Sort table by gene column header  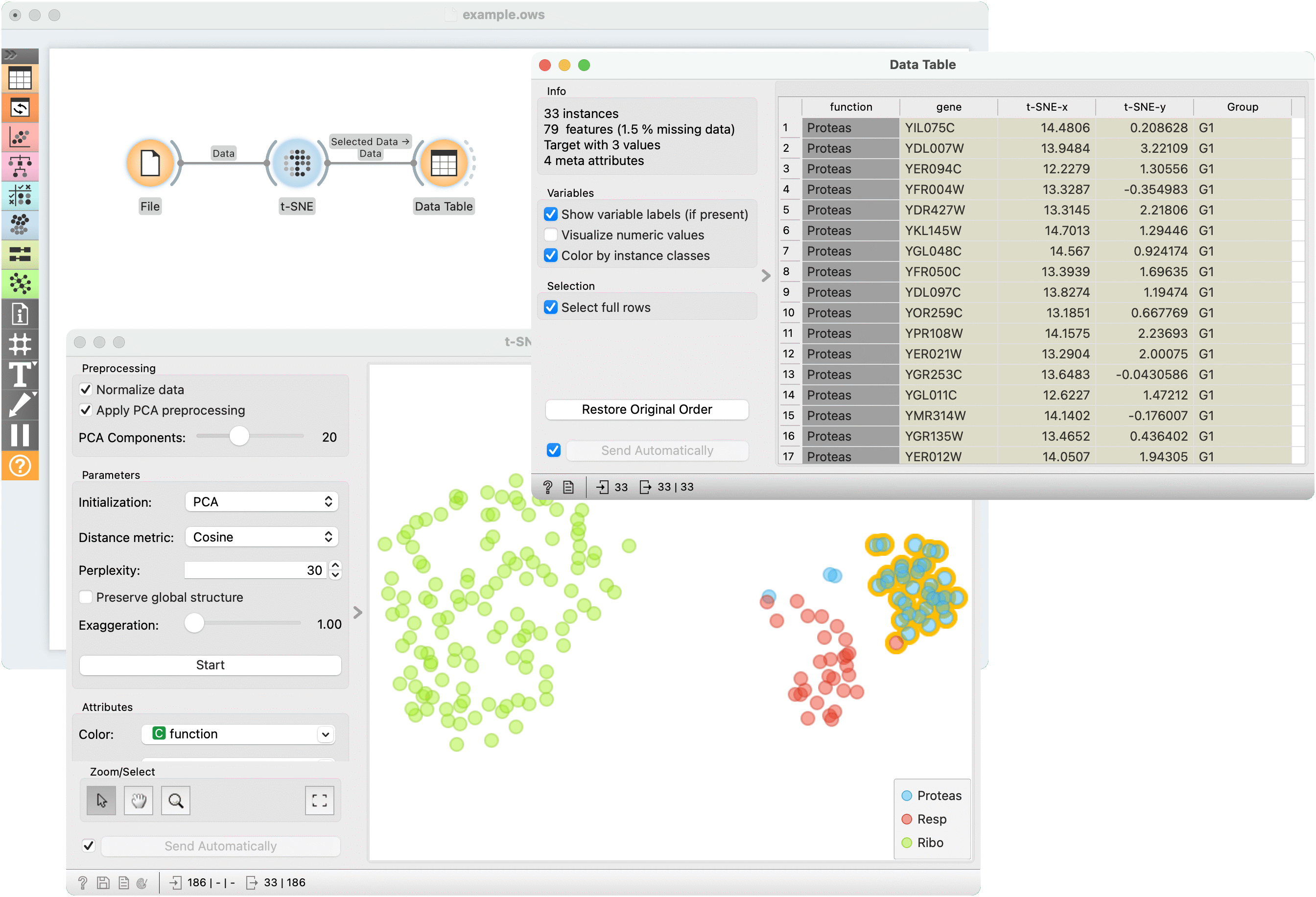point(948,107)
